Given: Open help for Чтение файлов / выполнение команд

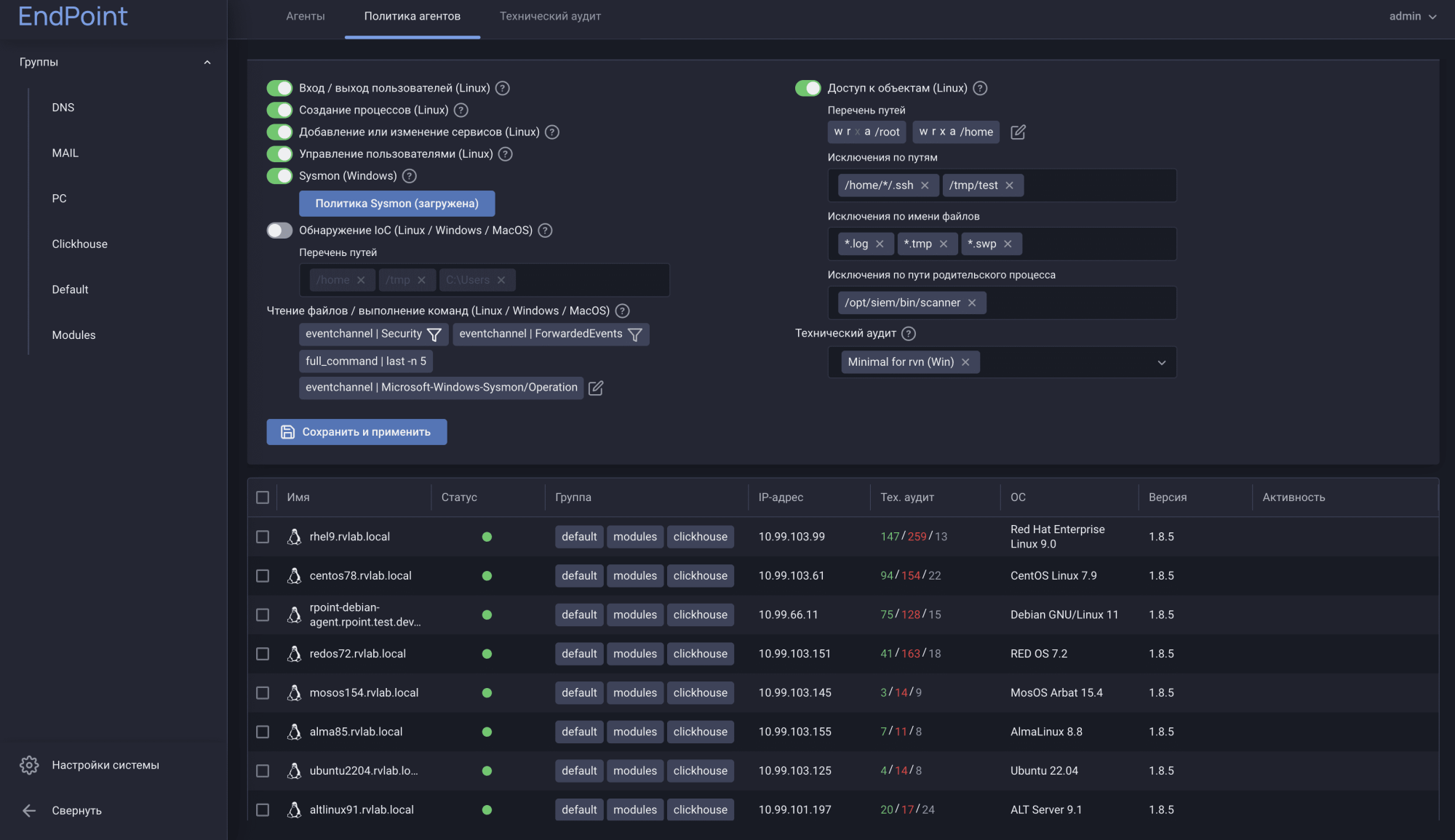Looking at the screenshot, I should pos(623,311).
